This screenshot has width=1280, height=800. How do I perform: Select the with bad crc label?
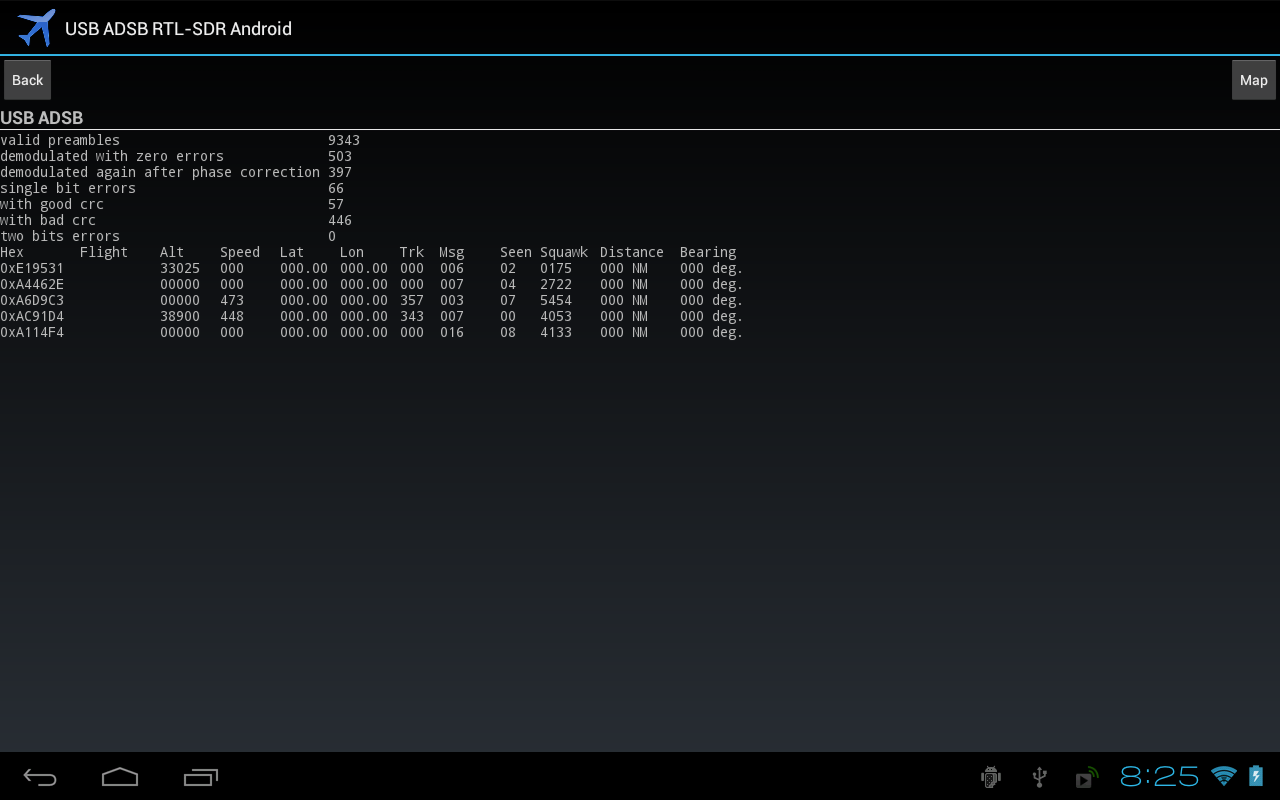[x=48, y=220]
